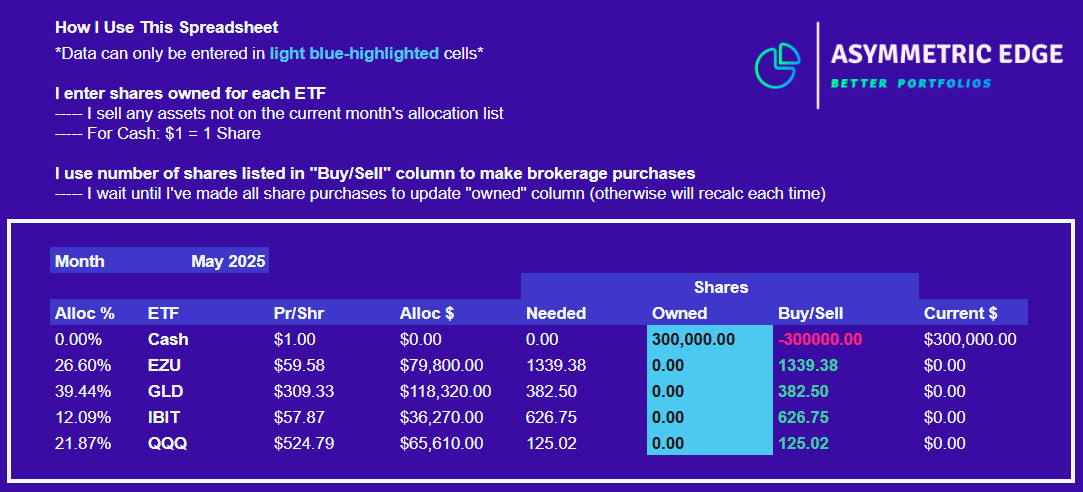
Task: Select the May 2025 month cell
Action: click(228, 262)
